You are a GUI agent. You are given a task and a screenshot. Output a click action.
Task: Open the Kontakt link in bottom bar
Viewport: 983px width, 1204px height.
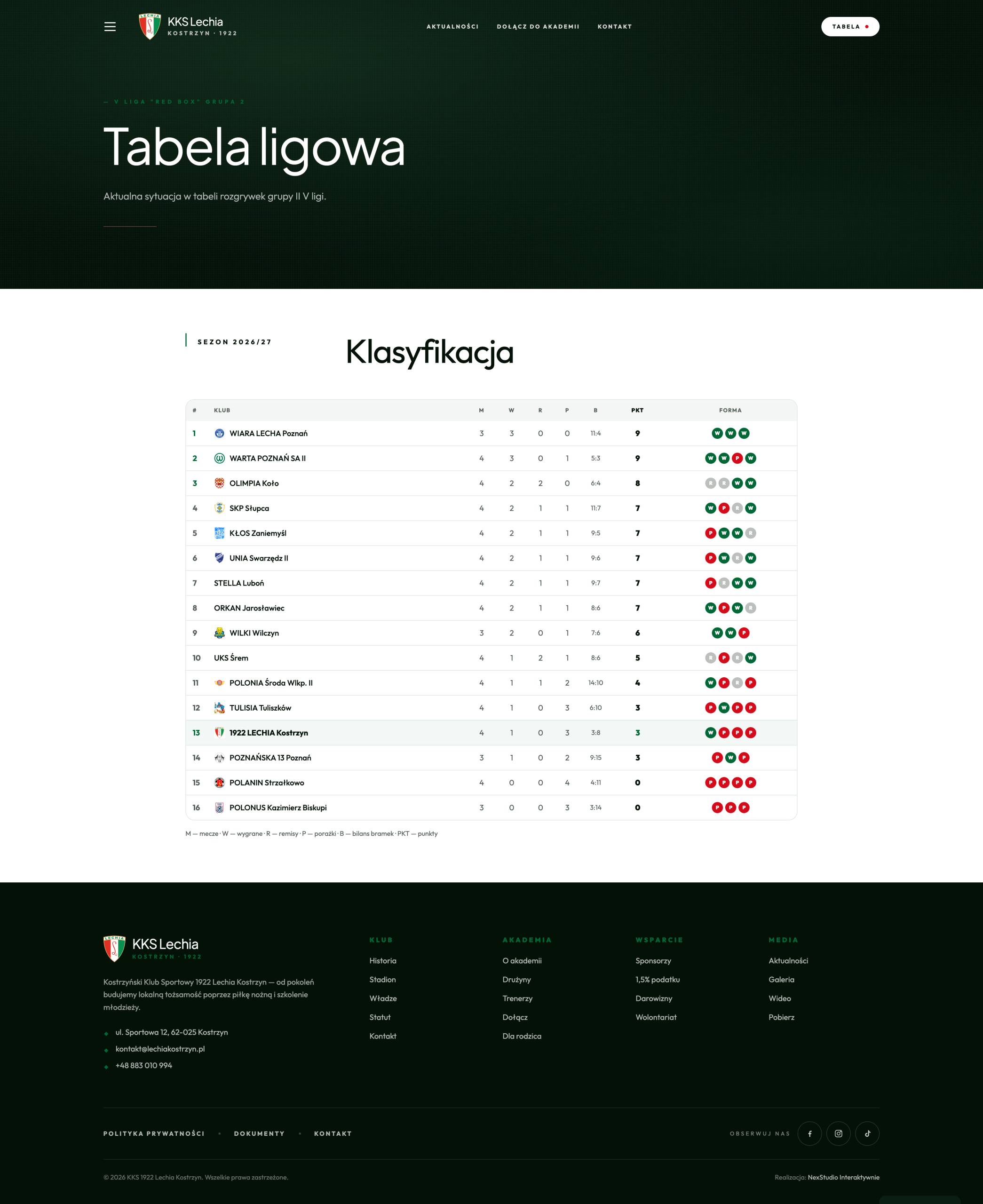pos(333,1134)
